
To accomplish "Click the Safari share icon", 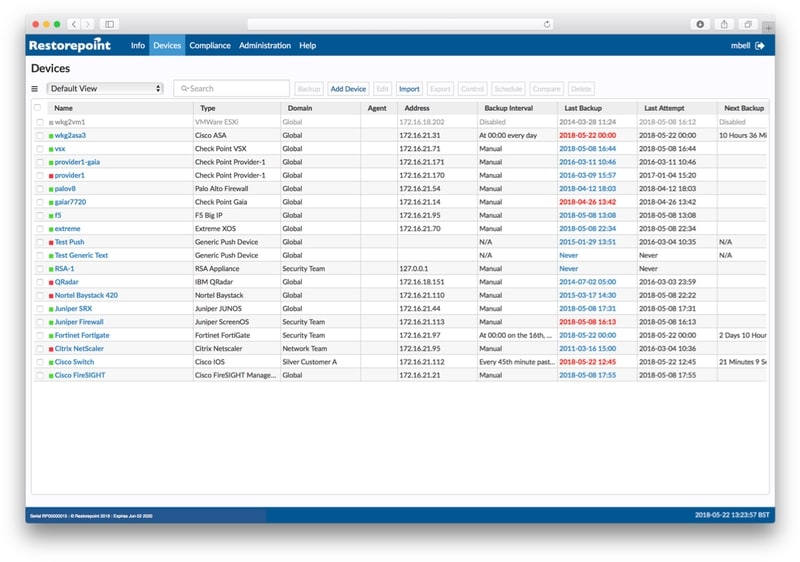I will click(724, 24).
